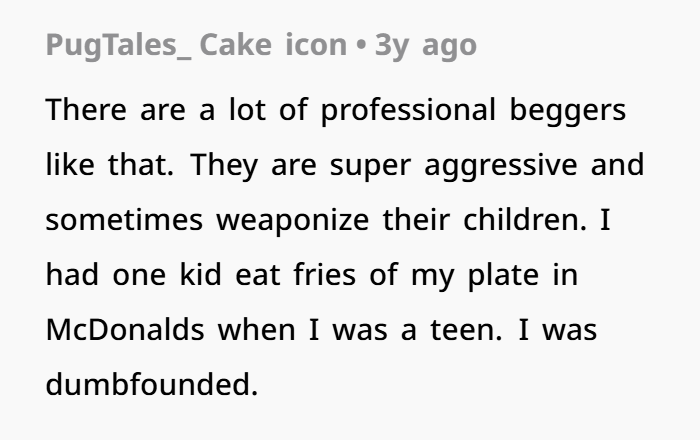Image resolution: width=700 pixels, height=440 pixels.
Task: Click the word dumbfounded in the comment
Action: pos(152,384)
